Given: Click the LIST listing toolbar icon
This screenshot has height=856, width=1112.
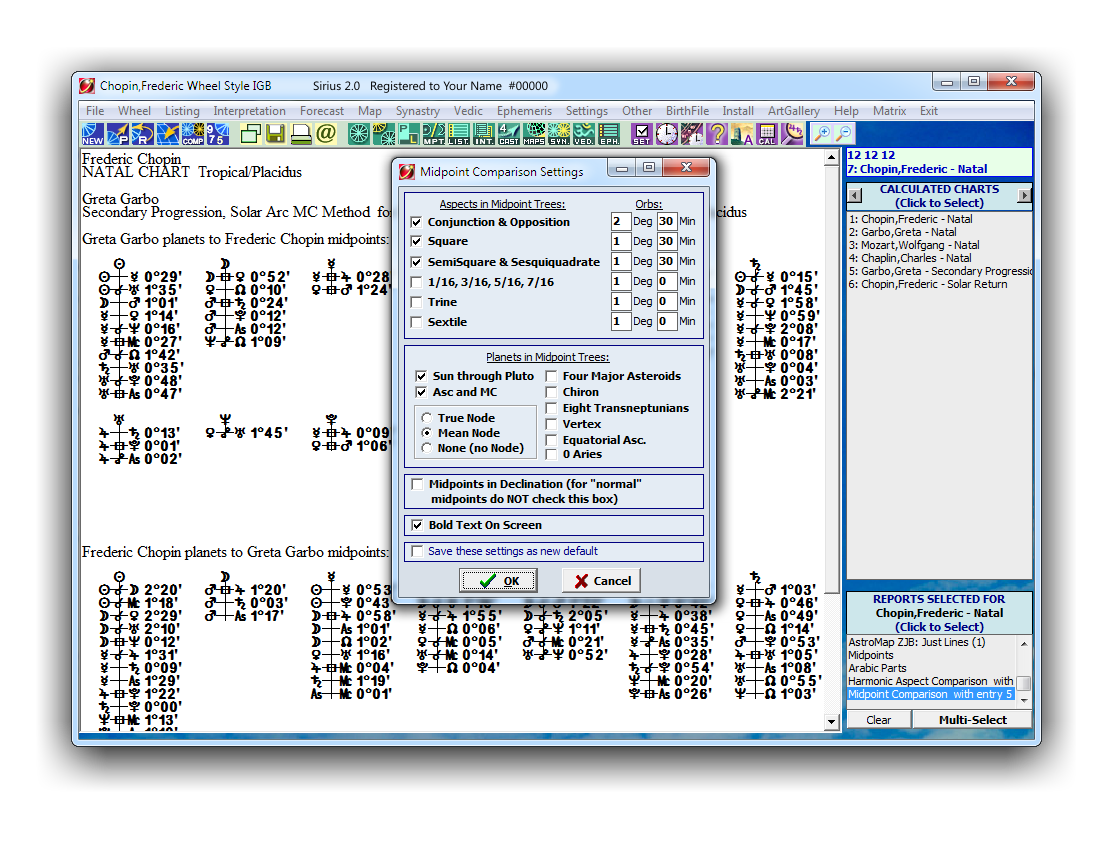Looking at the screenshot, I should tap(459, 134).
